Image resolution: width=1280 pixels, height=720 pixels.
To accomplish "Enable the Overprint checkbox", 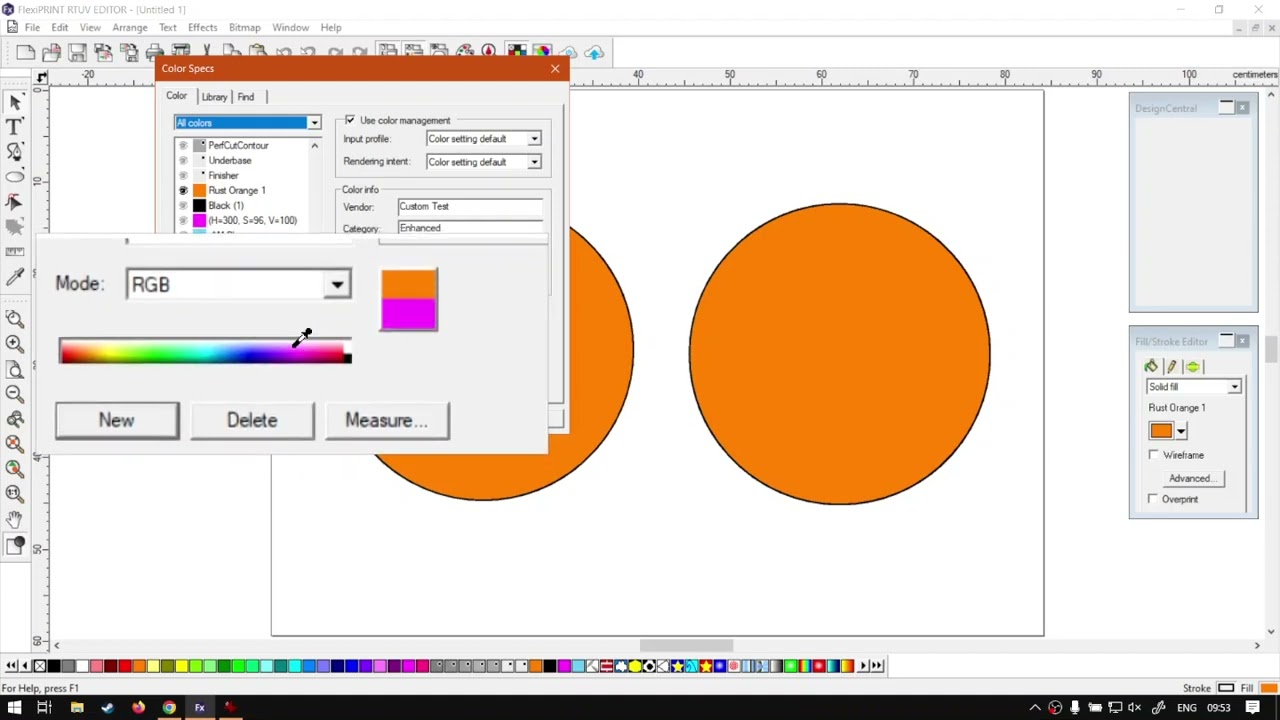I will coord(1154,499).
